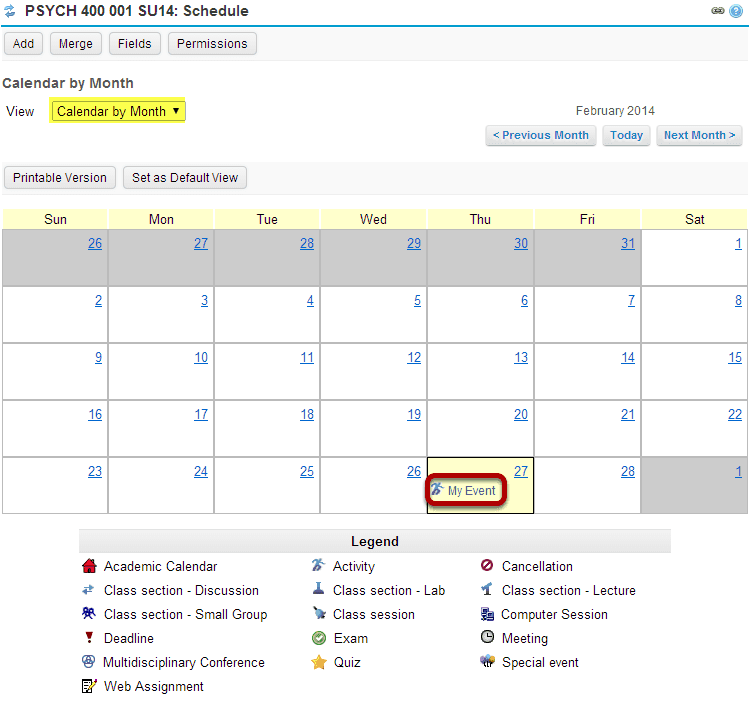Open the Fields options

pyautogui.click(x=134, y=44)
